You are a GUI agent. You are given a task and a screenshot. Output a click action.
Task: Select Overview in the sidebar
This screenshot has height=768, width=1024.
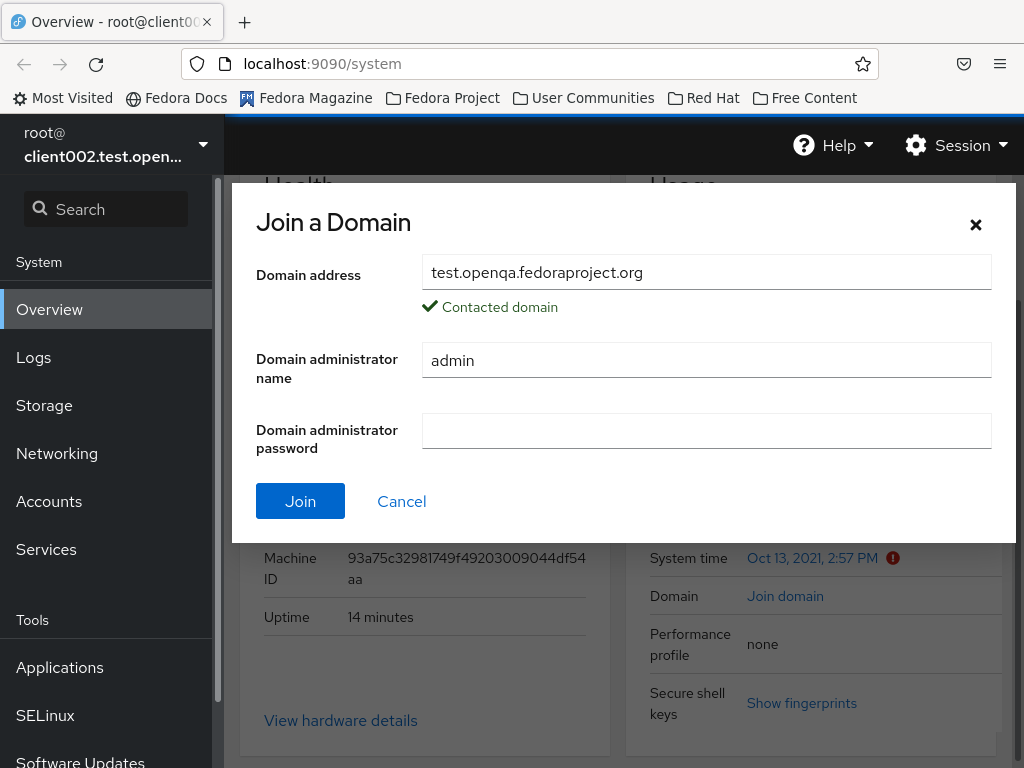tap(106, 310)
